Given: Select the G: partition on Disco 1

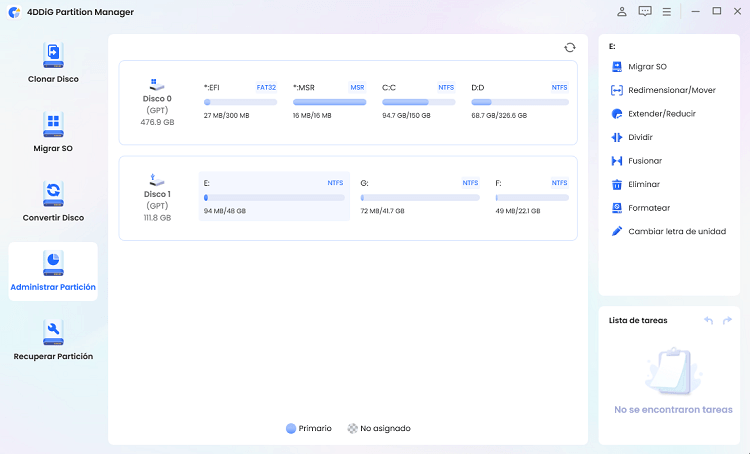Looking at the screenshot, I should [x=419, y=197].
